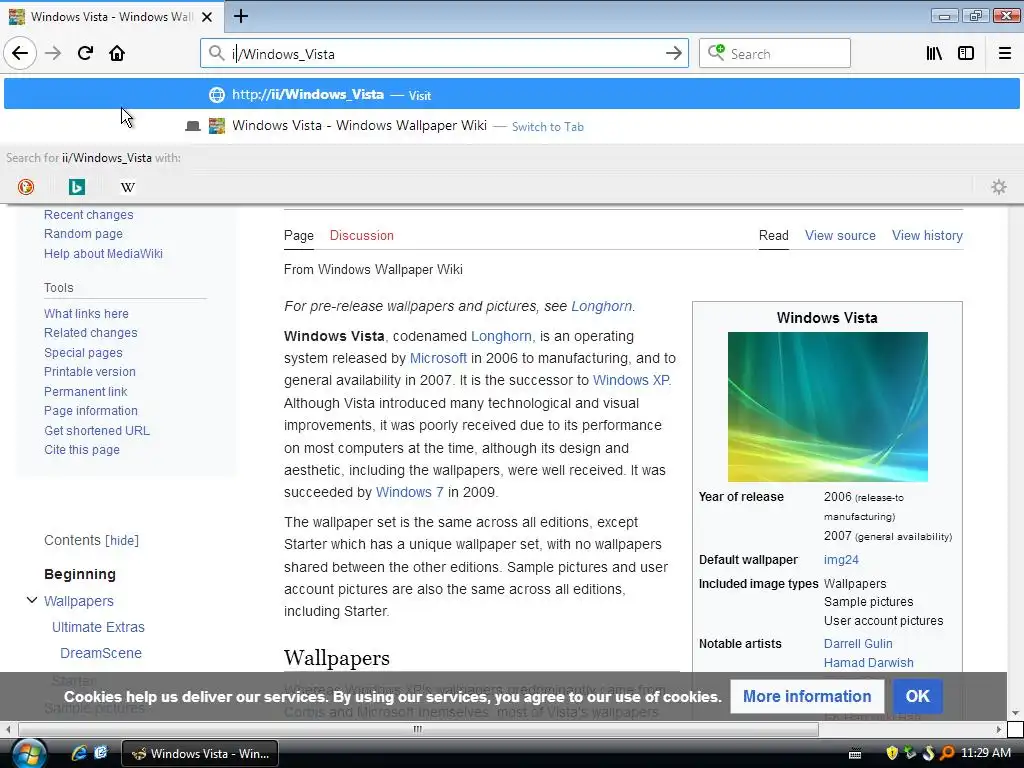This screenshot has height=768, width=1024.
Task: Open the Page information link
Action: click(91, 411)
